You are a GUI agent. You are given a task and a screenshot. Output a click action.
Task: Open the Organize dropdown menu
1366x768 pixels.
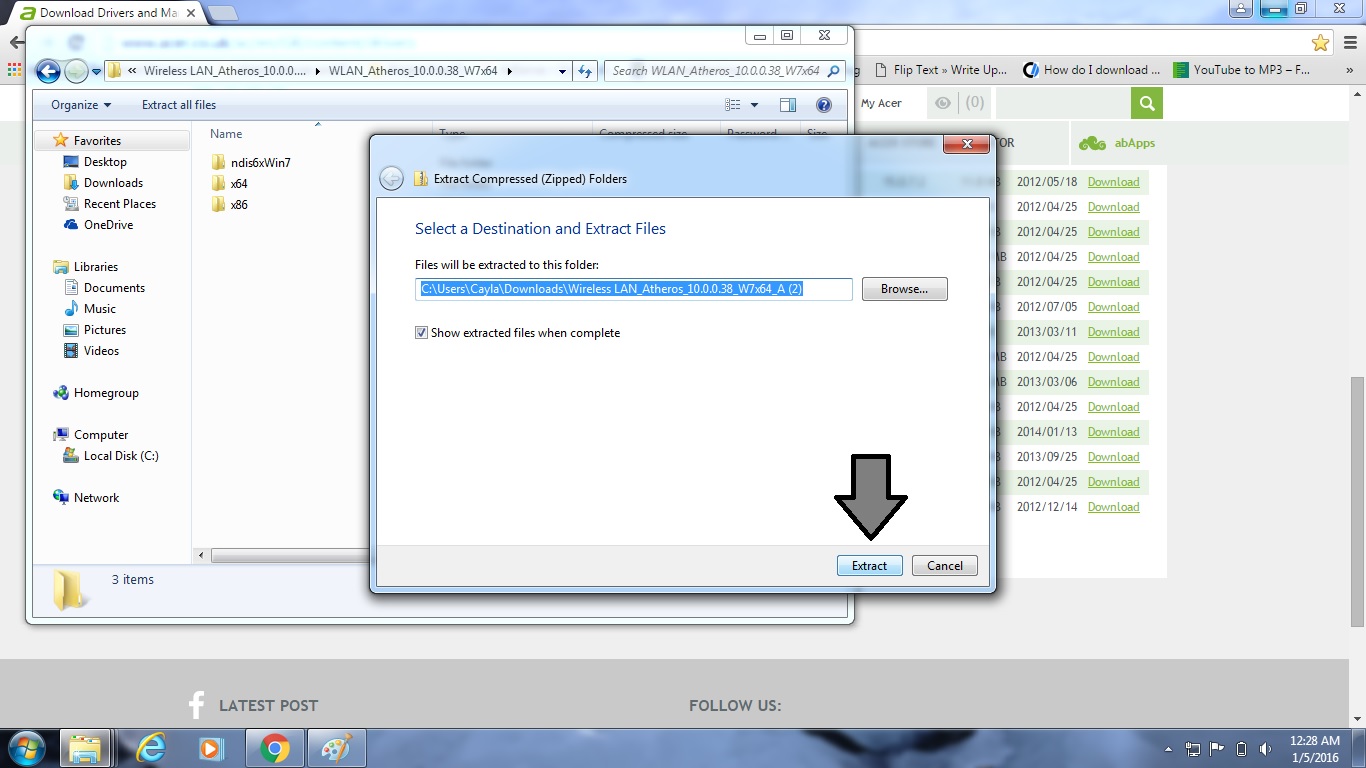[x=81, y=105]
